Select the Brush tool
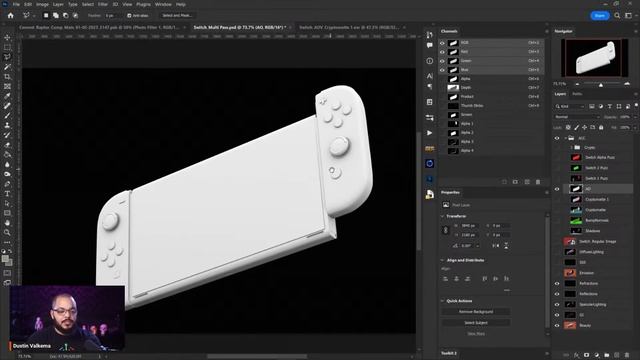Image resolution: width=640 pixels, height=360 pixels. pyautogui.click(x=7, y=116)
